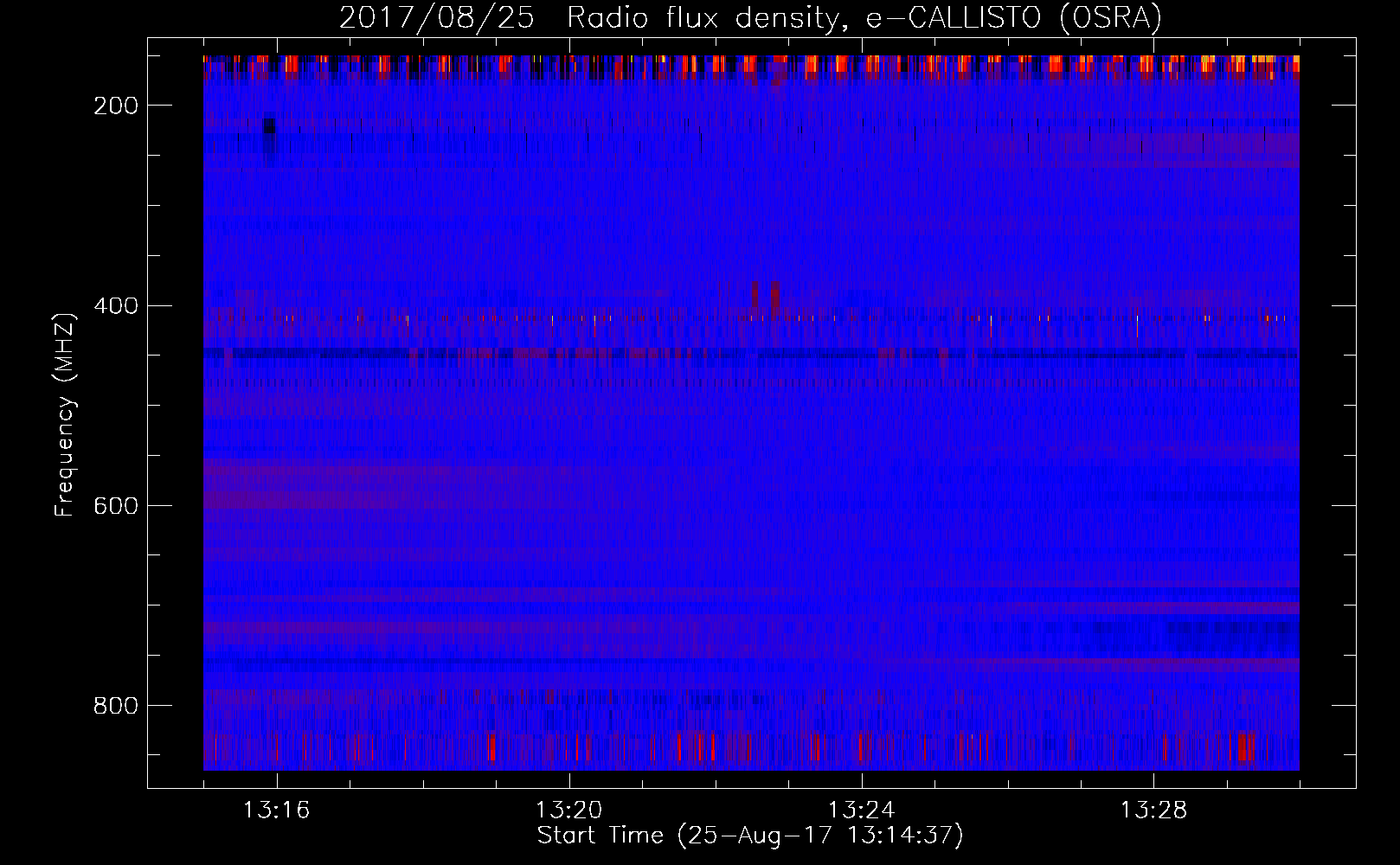Click the 13:24 time tick label
The image size is (1400, 865).
[x=861, y=810]
